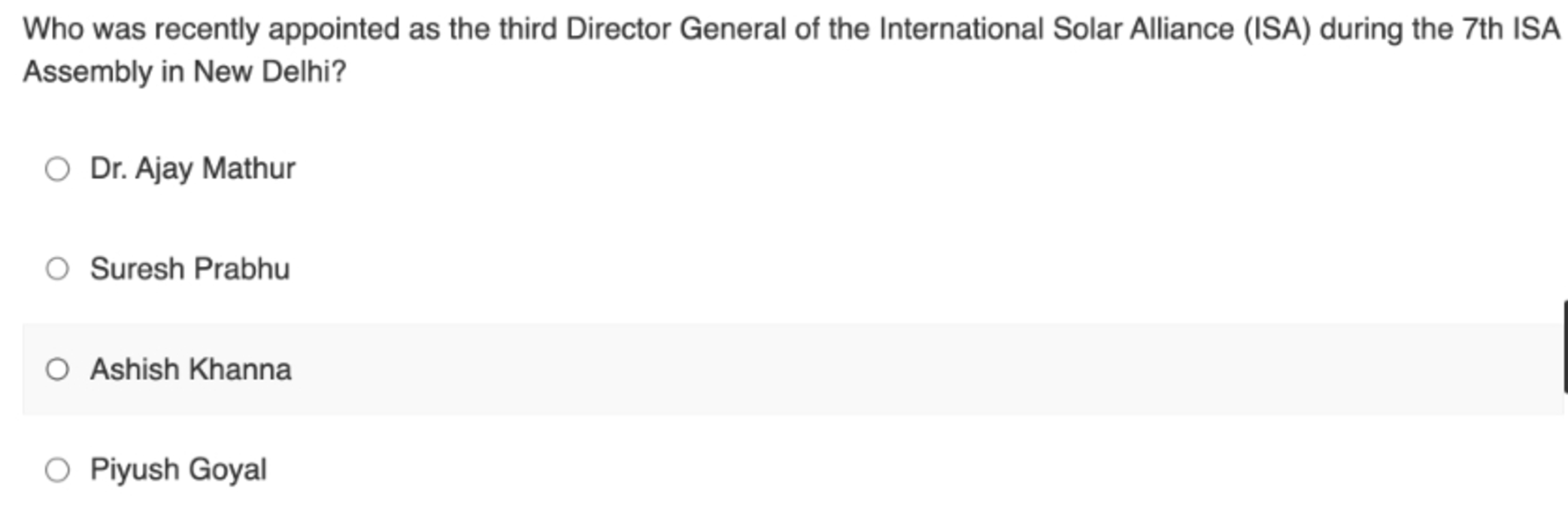Screen dimensions: 1568x511
Task: Click the dark scrollbar handle at right edge
Action: pyautogui.click(x=1565, y=346)
